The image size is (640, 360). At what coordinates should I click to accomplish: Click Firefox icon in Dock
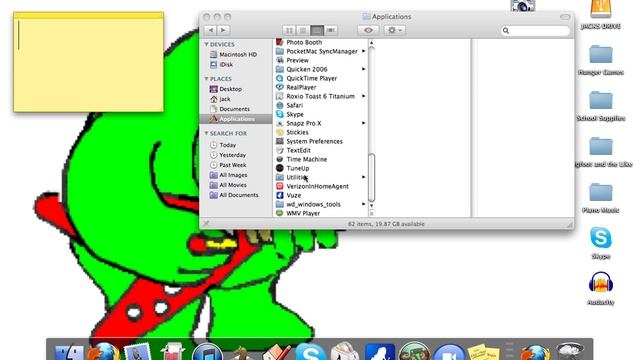coord(103,352)
